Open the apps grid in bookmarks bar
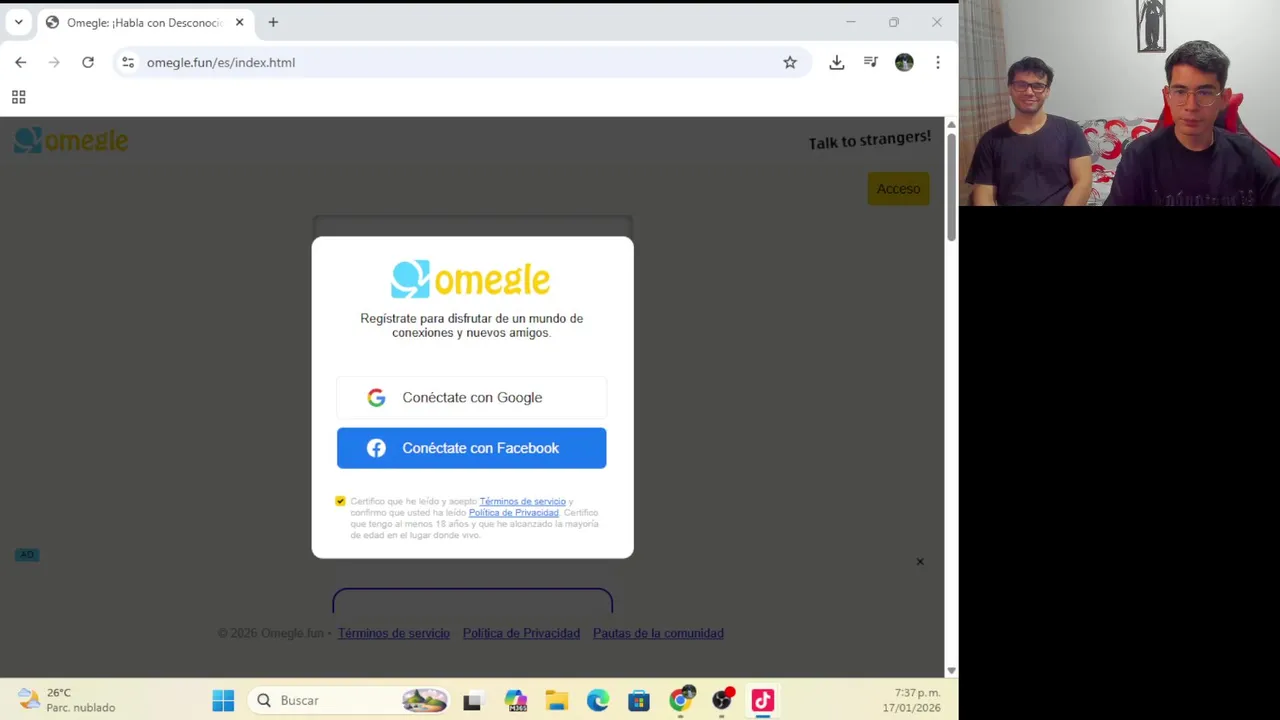 18,97
